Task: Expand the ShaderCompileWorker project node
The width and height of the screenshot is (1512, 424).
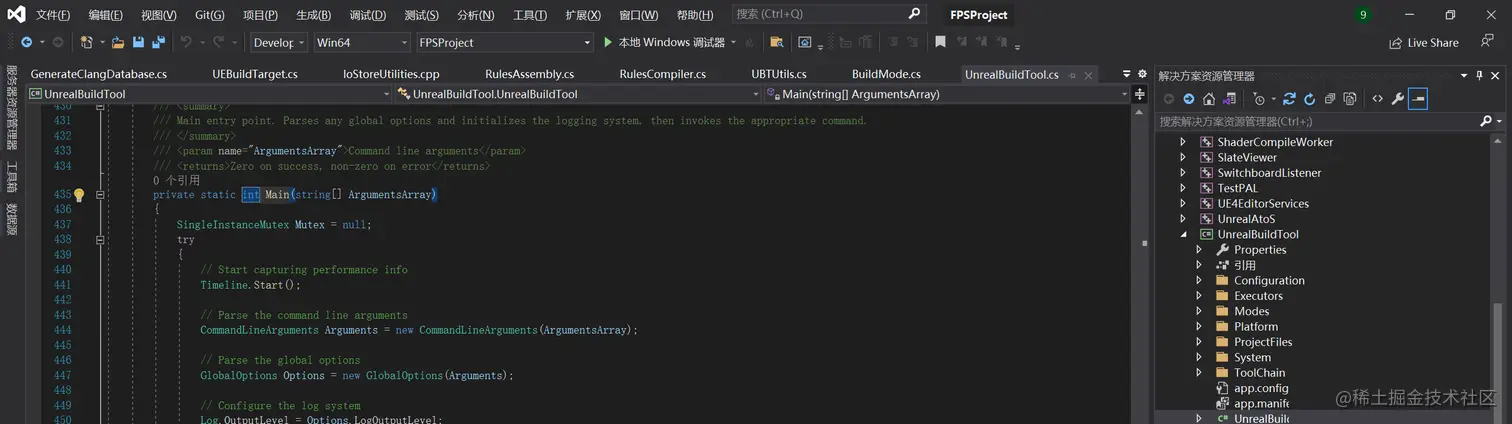Action: click(1183, 142)
